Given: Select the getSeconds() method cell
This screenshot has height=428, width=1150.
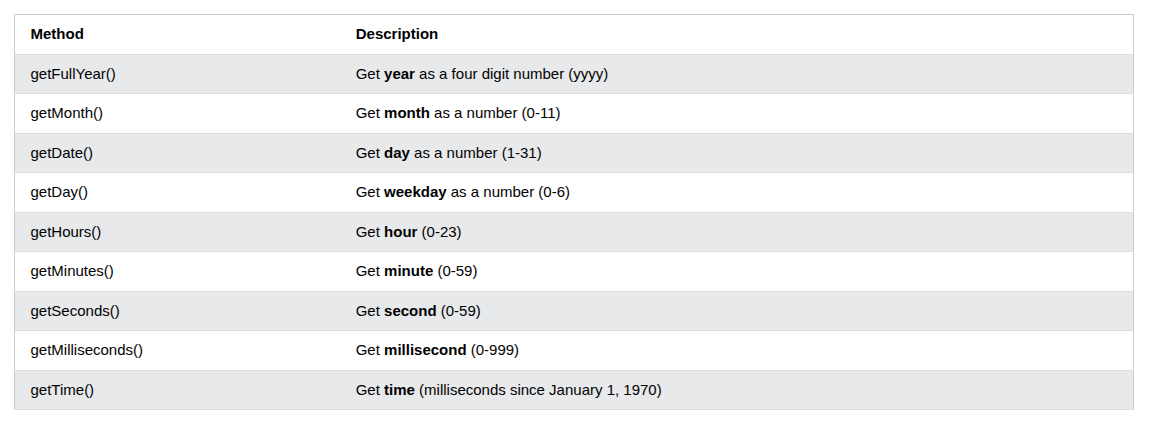Looking at the screenshot, I should (75, 311).
